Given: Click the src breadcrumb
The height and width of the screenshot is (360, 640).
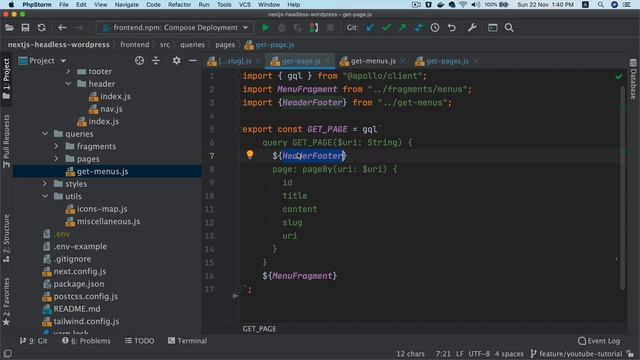Looking at the screenshot, I should coord(164,45).
